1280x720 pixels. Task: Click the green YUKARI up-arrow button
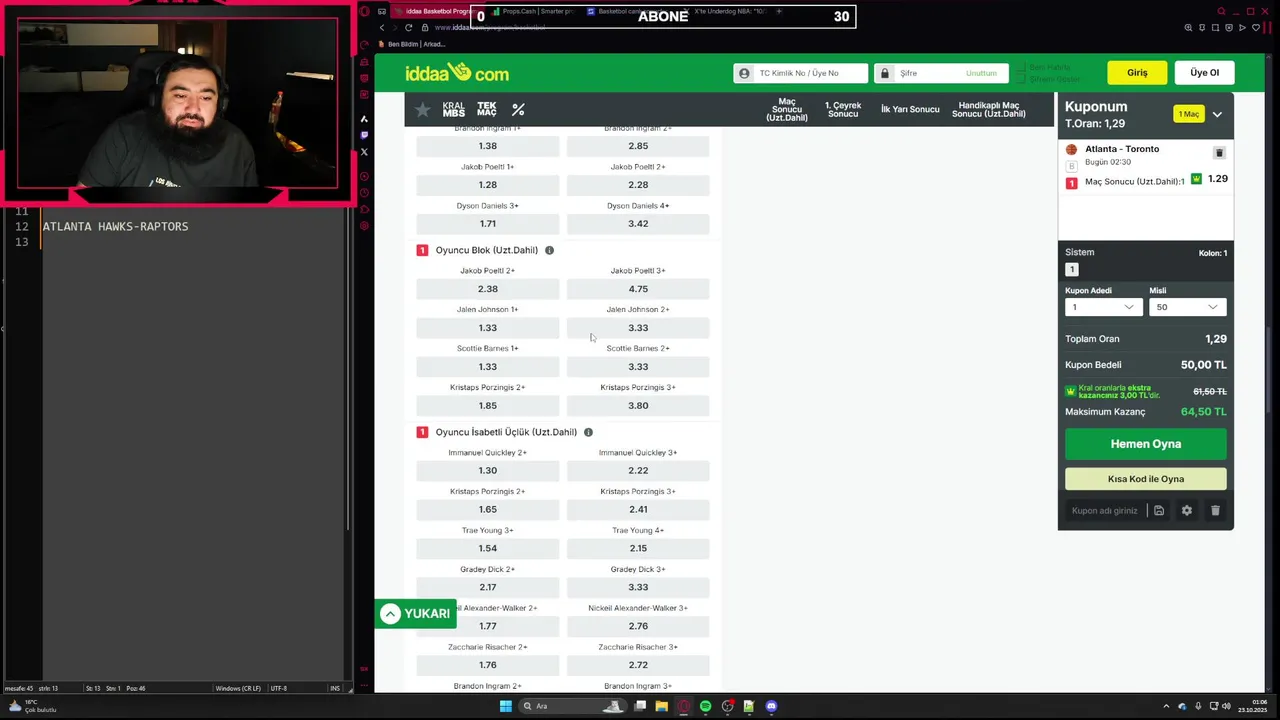pyautogui.click(x=416, y=614)
